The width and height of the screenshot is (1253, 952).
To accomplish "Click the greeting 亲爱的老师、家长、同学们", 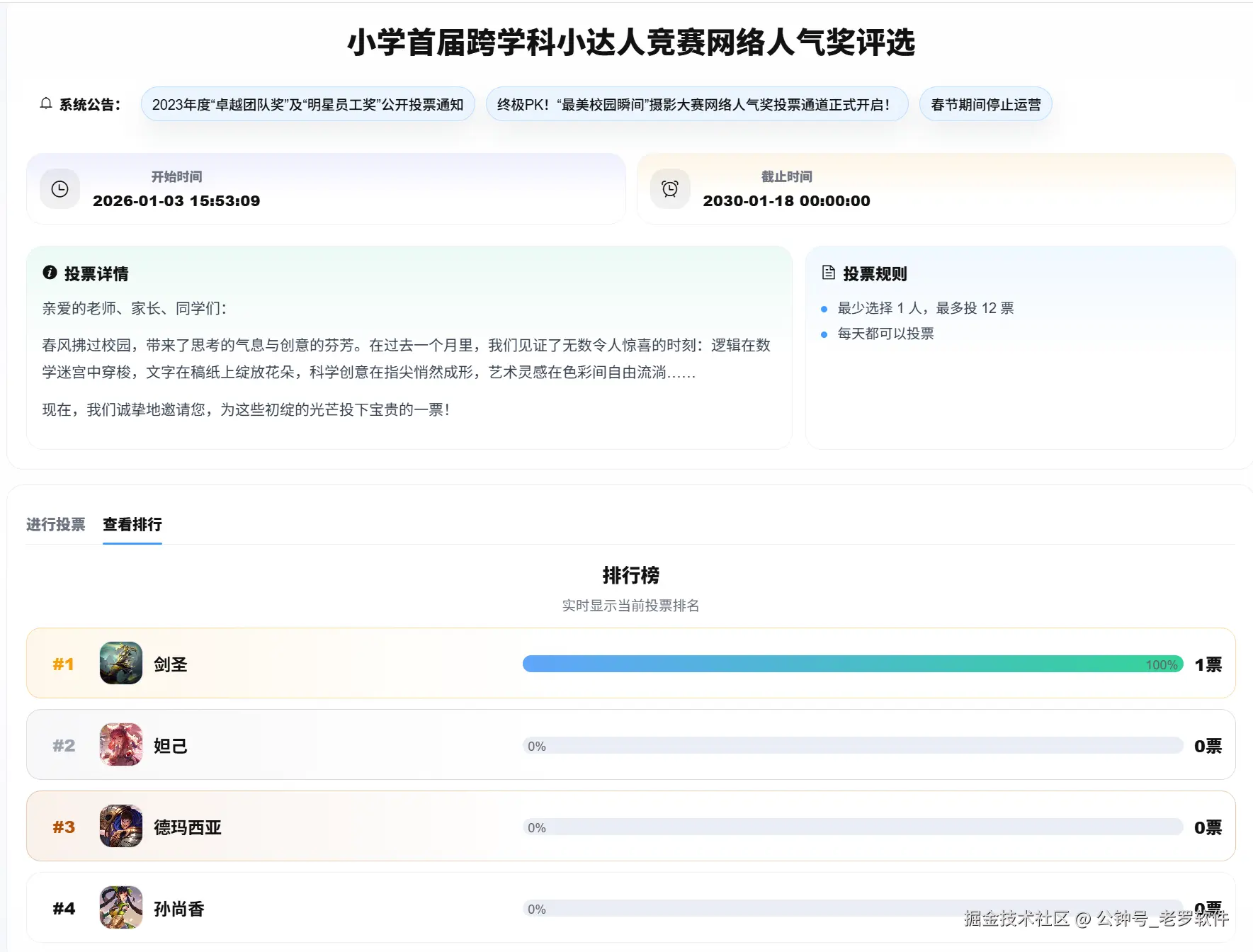I will [135, 308].
